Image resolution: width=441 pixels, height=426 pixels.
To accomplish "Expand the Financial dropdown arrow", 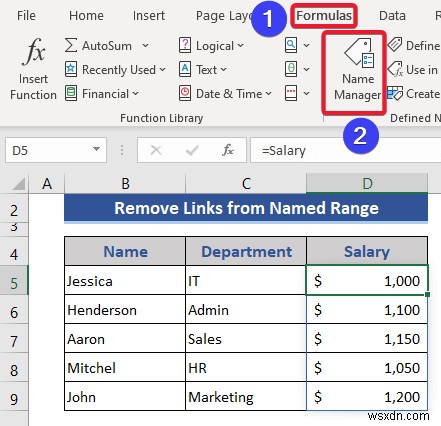I will [135, 93].
